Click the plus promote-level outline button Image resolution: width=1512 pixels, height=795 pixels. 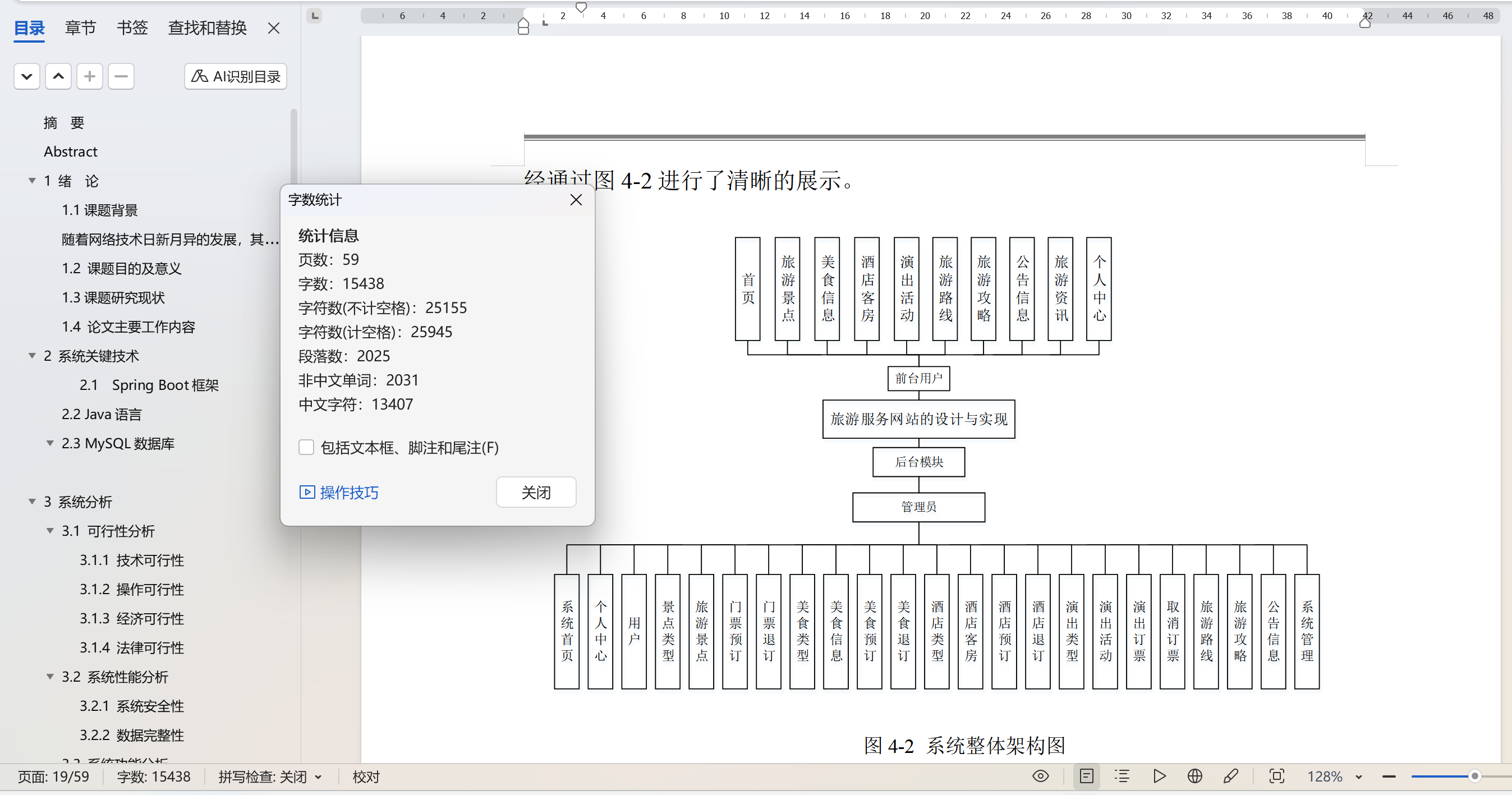click(89, 76)
